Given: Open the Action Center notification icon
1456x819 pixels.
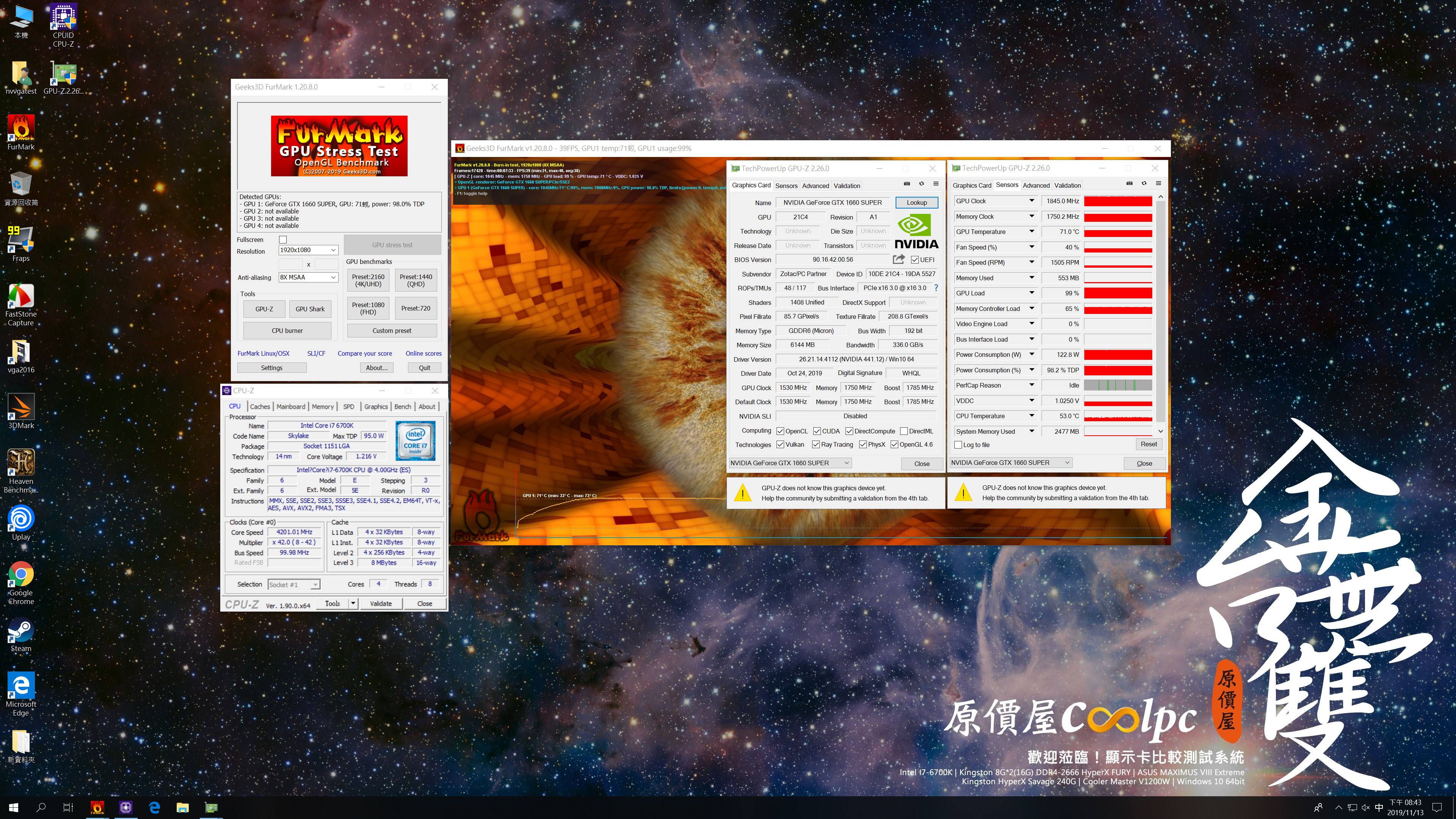Looking at the screenshot, I should coord(1437,807).
